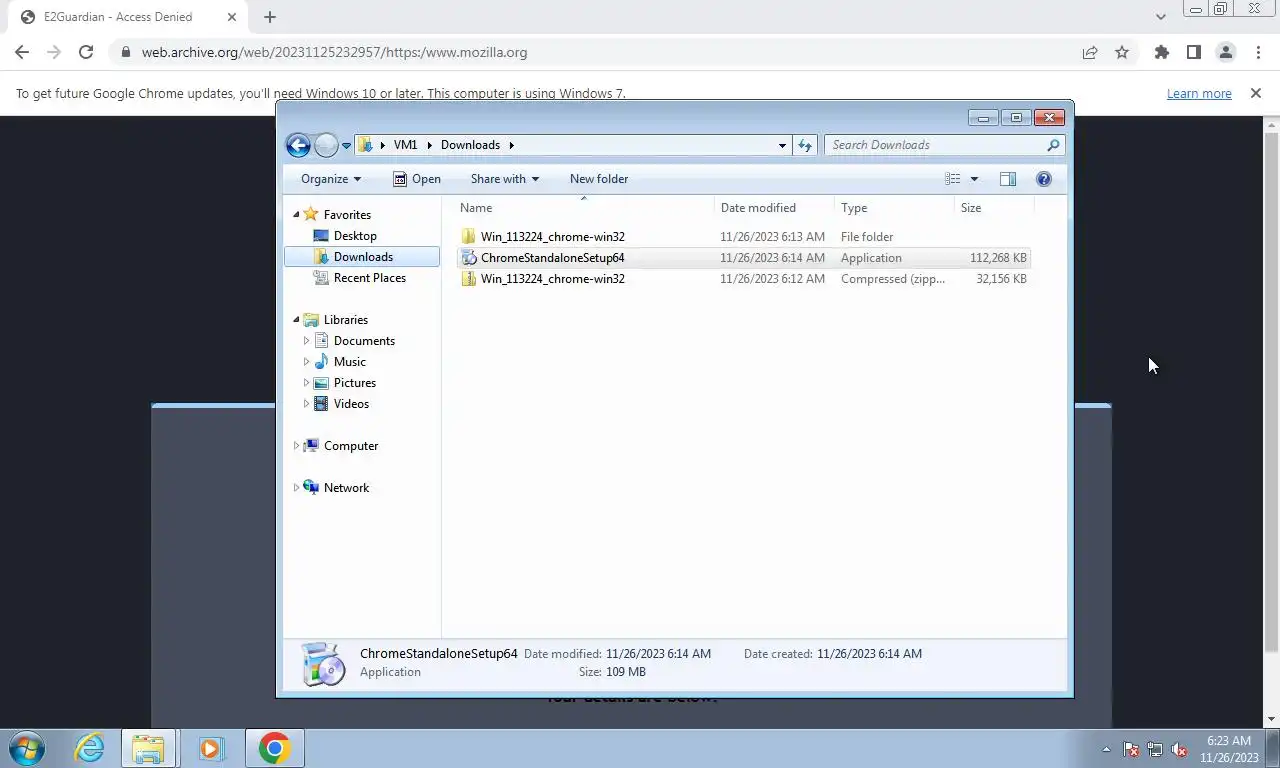Viewport: 1280px width, 768px height.
Task: Open Chrome Extensions puzzle icon
Action: pyautogui.click(x=1161, y=52)
